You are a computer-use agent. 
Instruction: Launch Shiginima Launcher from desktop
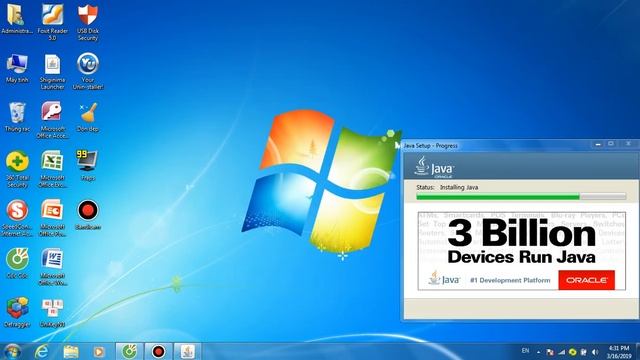tap(52, 71)
